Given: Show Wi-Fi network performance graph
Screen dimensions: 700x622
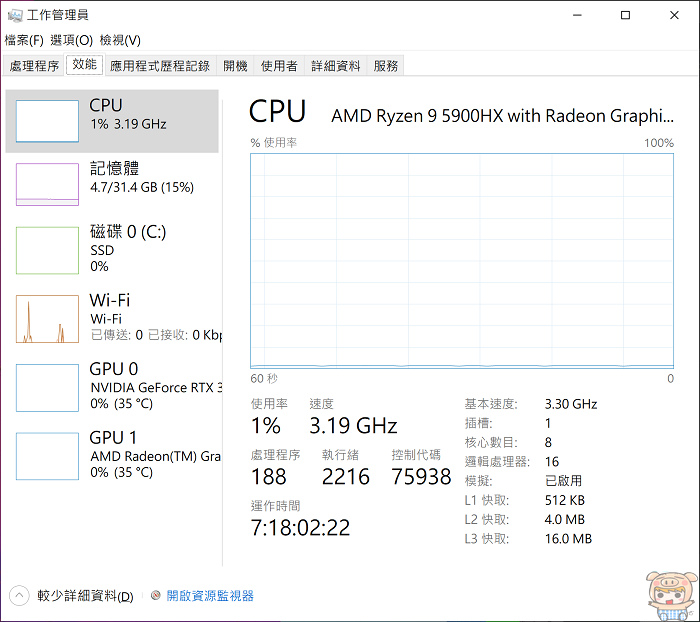Looking at the screenshot, I should tap(47, 319).
